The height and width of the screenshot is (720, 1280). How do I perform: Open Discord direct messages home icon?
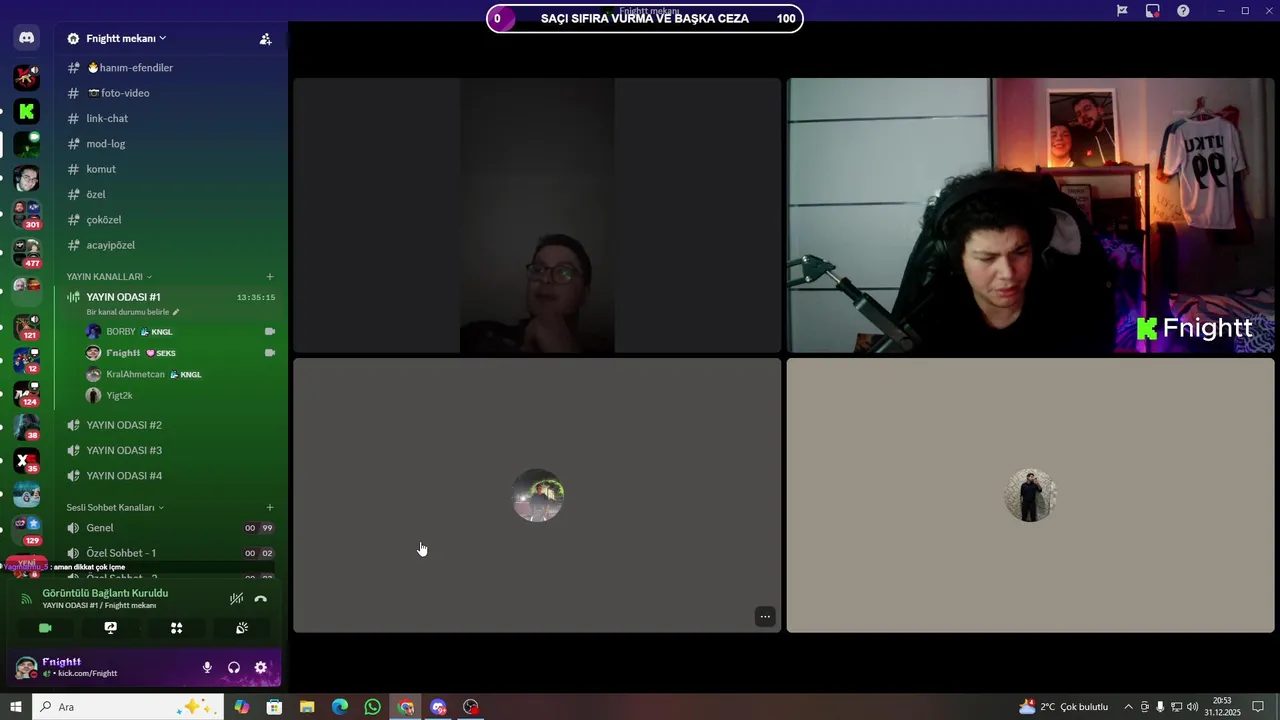click(x=27, y=38)
